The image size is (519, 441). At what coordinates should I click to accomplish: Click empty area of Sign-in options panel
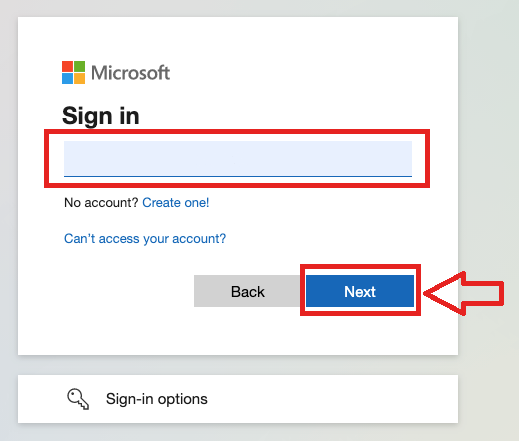333,399
